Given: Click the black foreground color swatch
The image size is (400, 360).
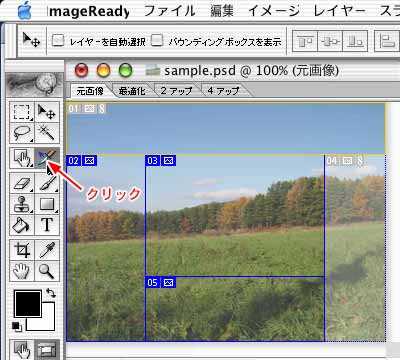Looking at the screenshot, I should point(28,303).
